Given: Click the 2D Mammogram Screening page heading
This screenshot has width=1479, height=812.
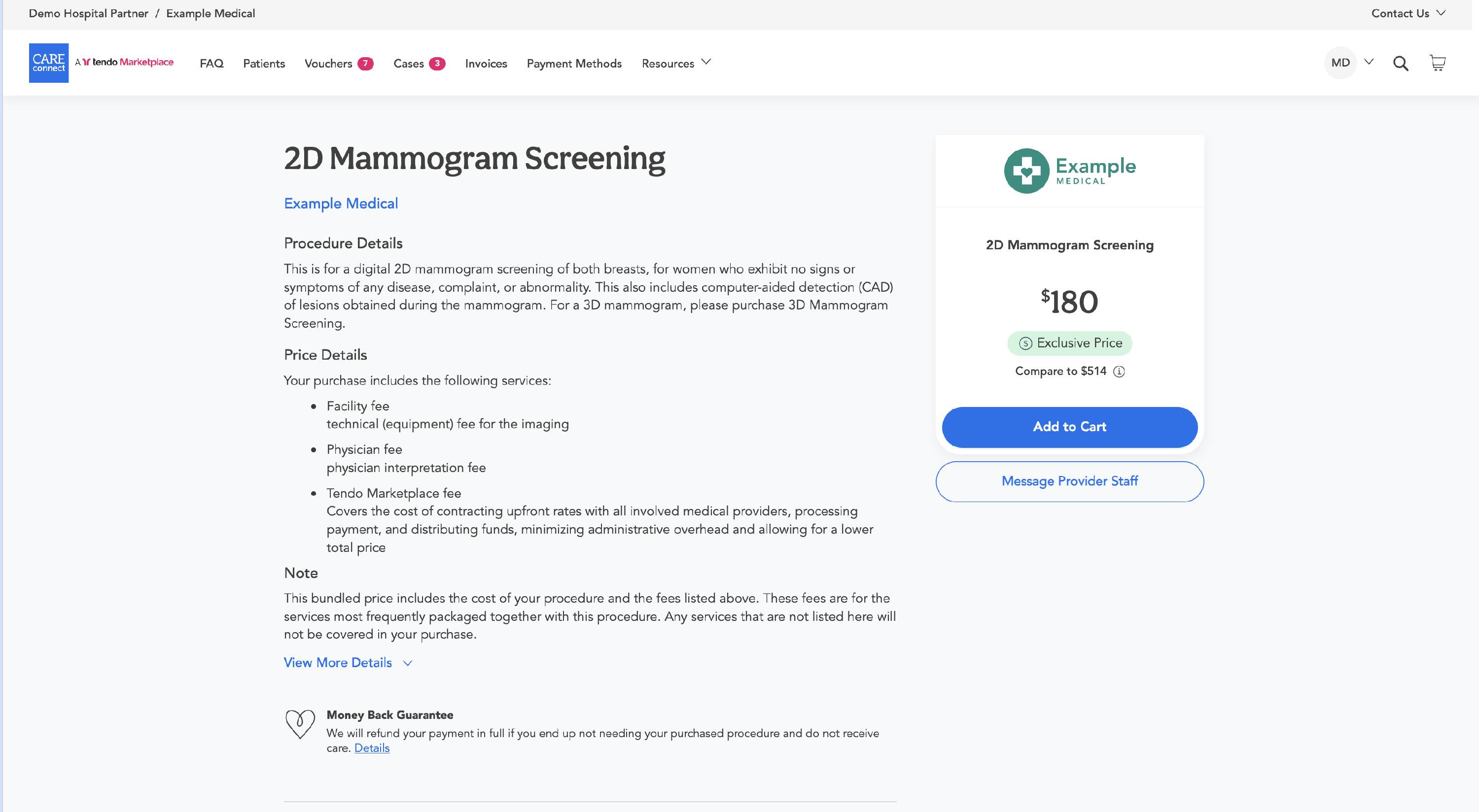Looking at the screenshot, I should coord(474,158).
